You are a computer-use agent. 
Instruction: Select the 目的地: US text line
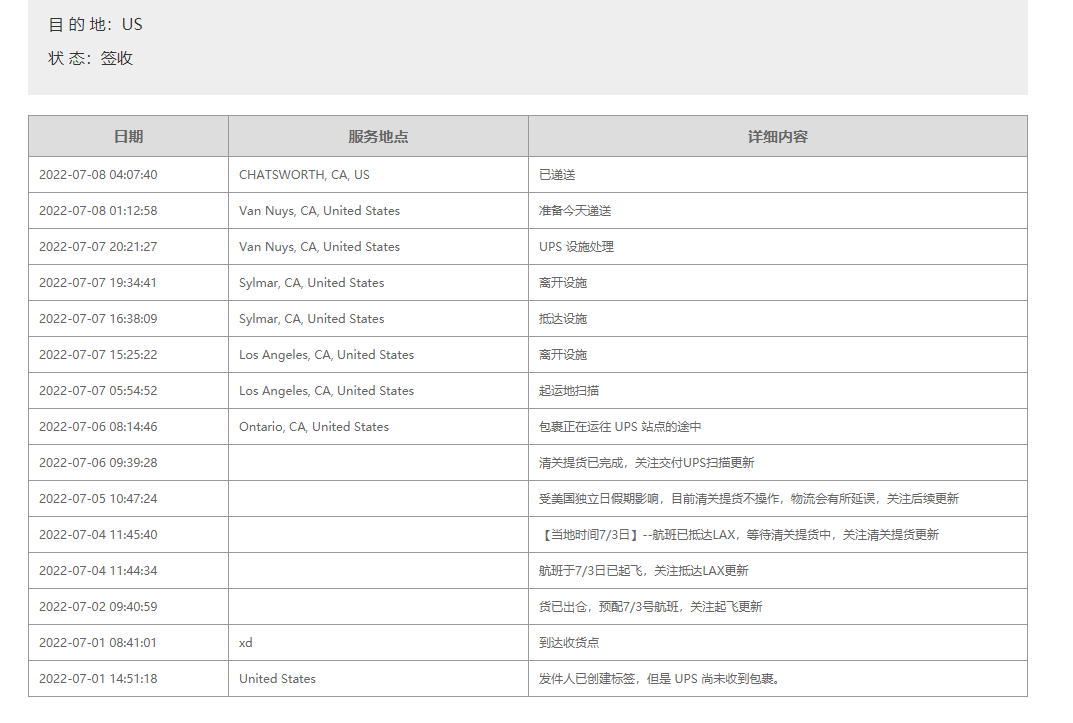coord(96,24)
